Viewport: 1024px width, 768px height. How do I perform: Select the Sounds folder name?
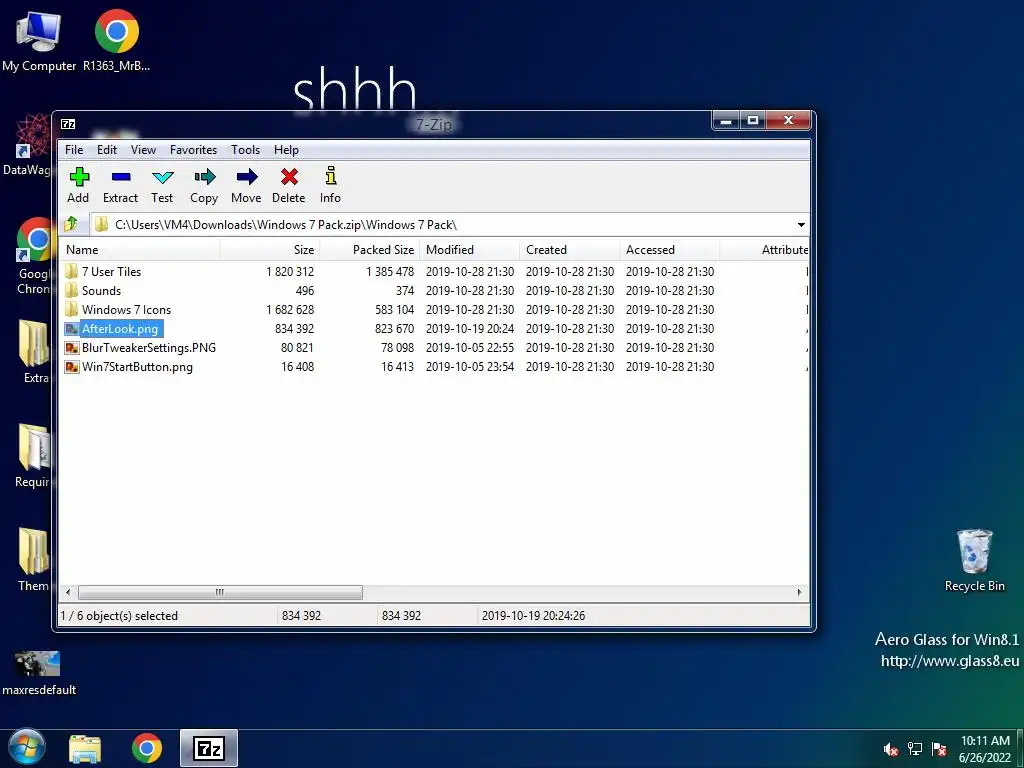coord(101,290)
